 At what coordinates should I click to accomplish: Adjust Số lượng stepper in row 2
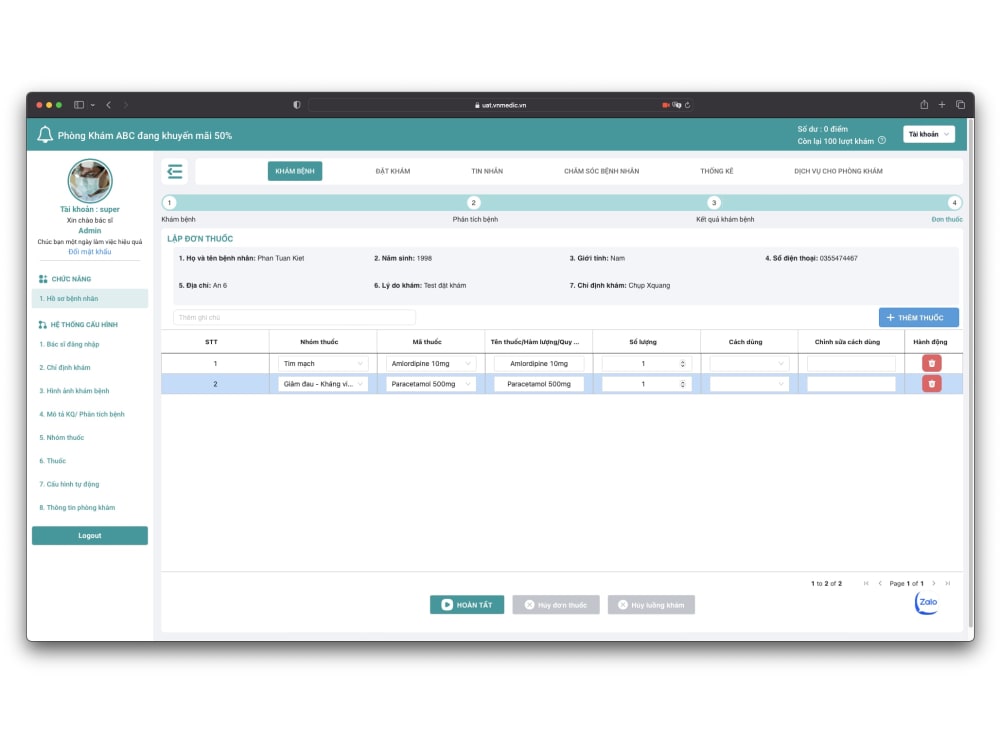[x=682, y=384]
